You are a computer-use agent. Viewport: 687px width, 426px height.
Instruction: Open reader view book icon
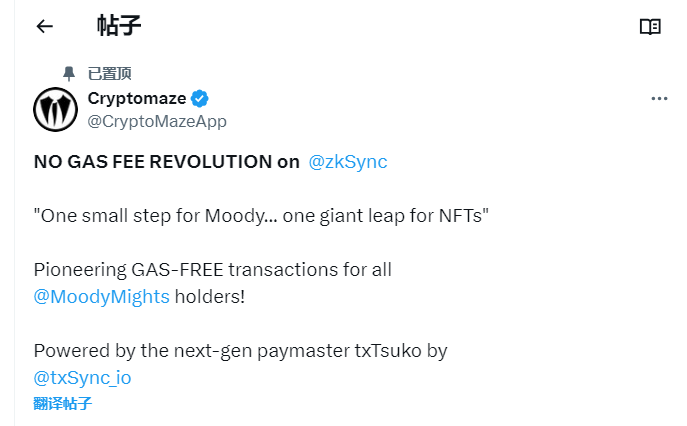pyautogui.click(x=650, y=27)
